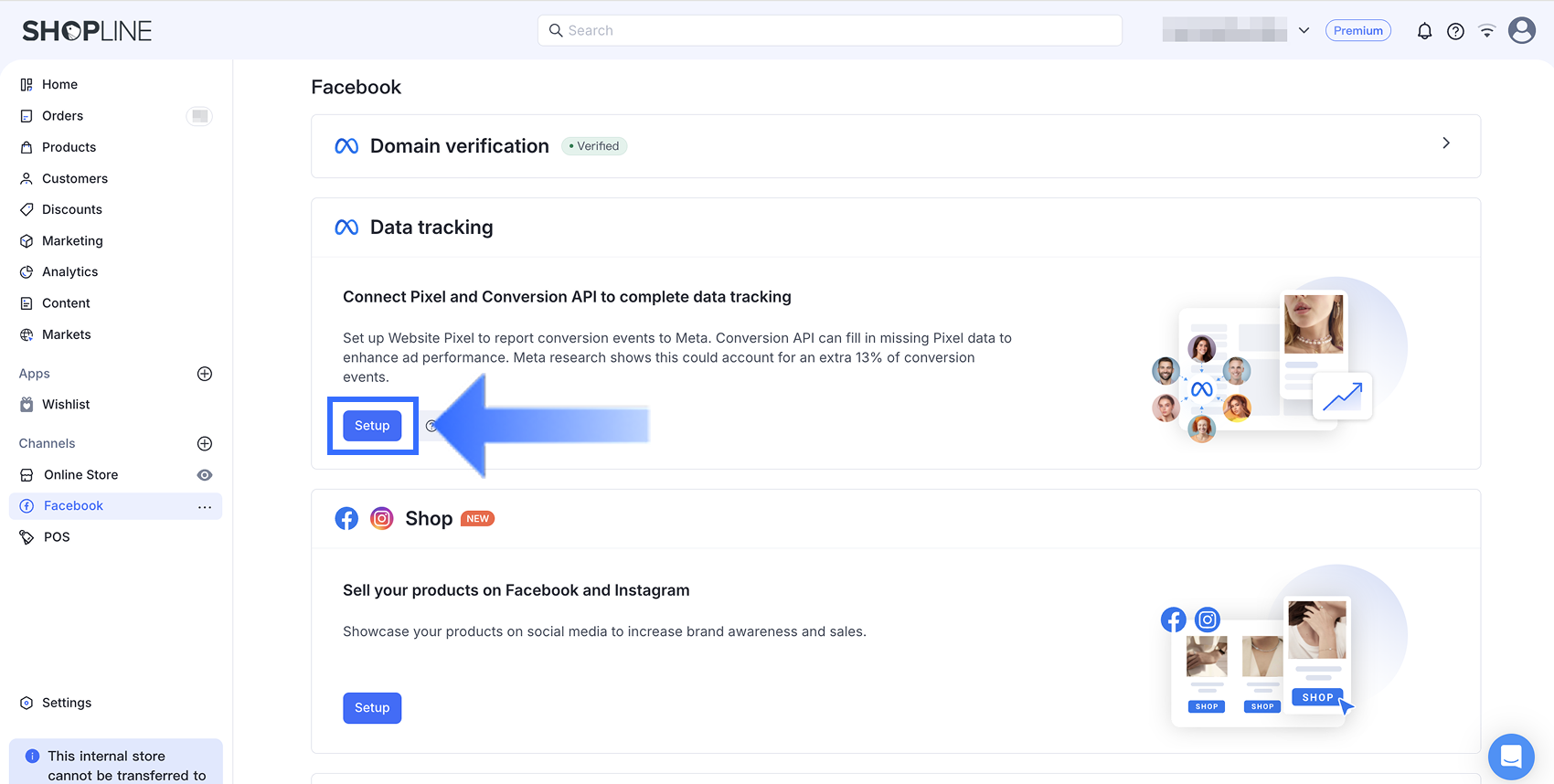Viewport: 1554px width, 784px height.
Task: Click the help icon next to Data tracking Setup
Action: pos(431,426)
